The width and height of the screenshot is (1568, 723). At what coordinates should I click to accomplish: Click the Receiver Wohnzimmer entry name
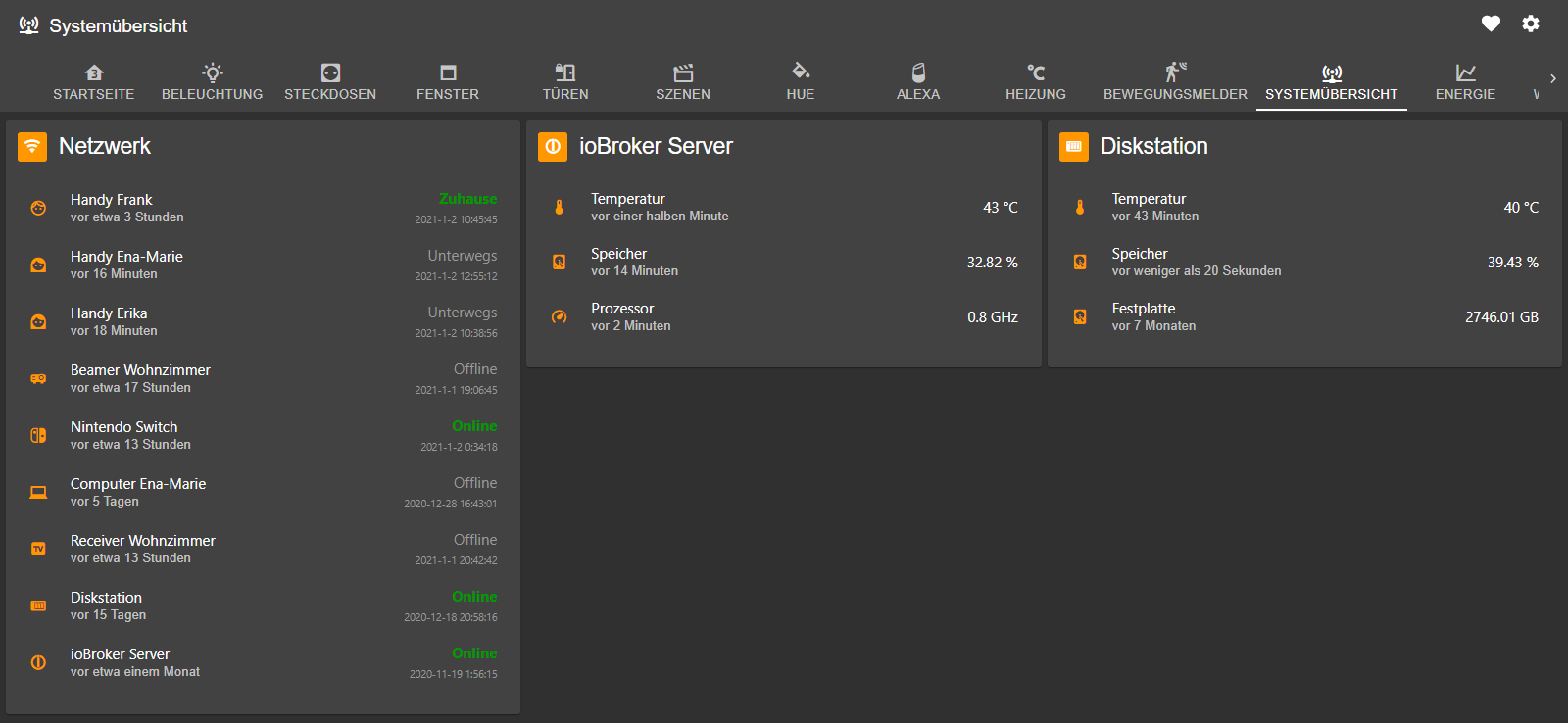coord(143,541)
